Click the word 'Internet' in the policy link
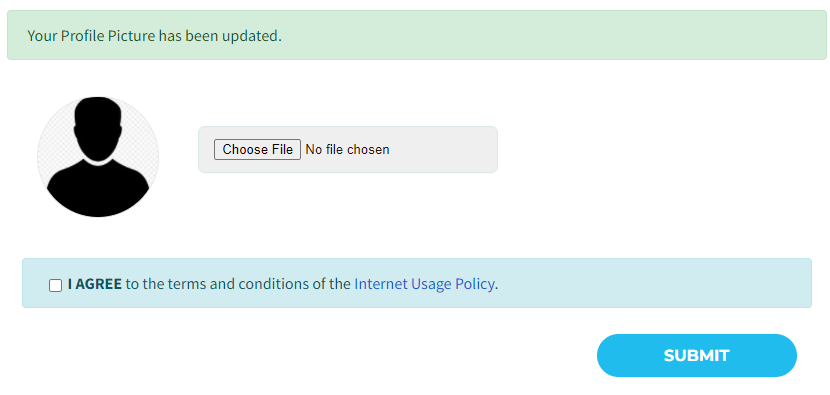Viewport: 830px width, 395px height. [378, 284]
